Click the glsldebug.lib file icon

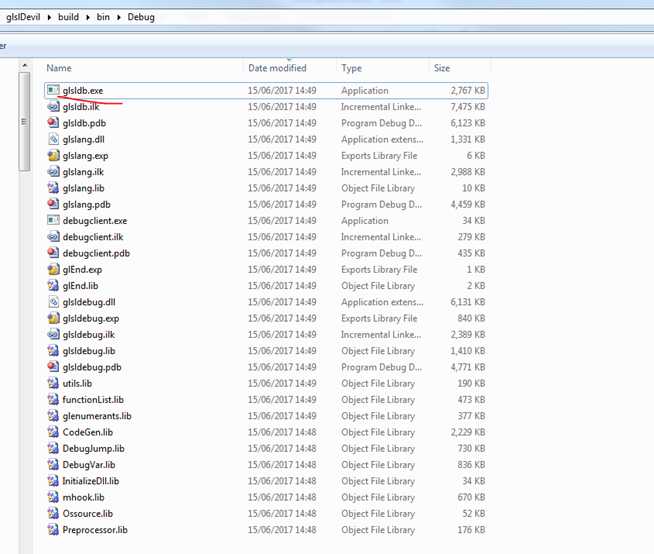click(x=53, y=350)
